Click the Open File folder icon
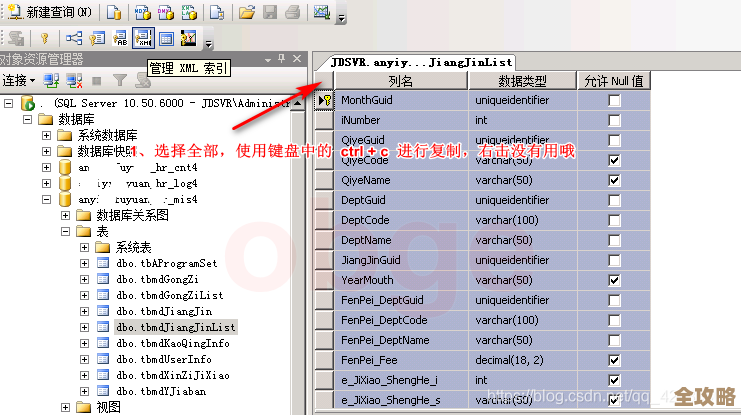The width and height of the screenshot is (741, 415). click(x=246, y=12)
